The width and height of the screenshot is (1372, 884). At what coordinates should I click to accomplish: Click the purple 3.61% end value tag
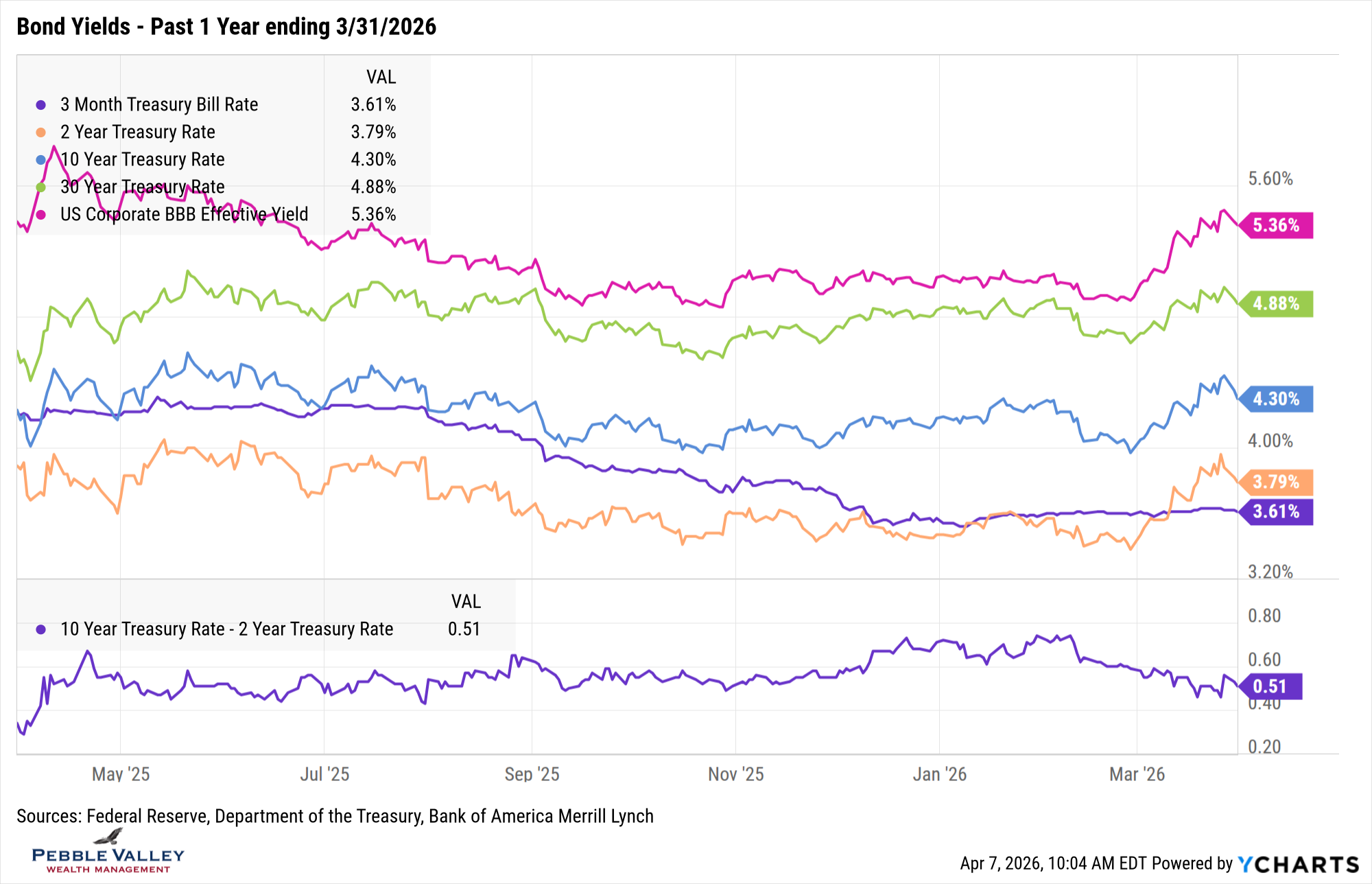point(1276,511)
